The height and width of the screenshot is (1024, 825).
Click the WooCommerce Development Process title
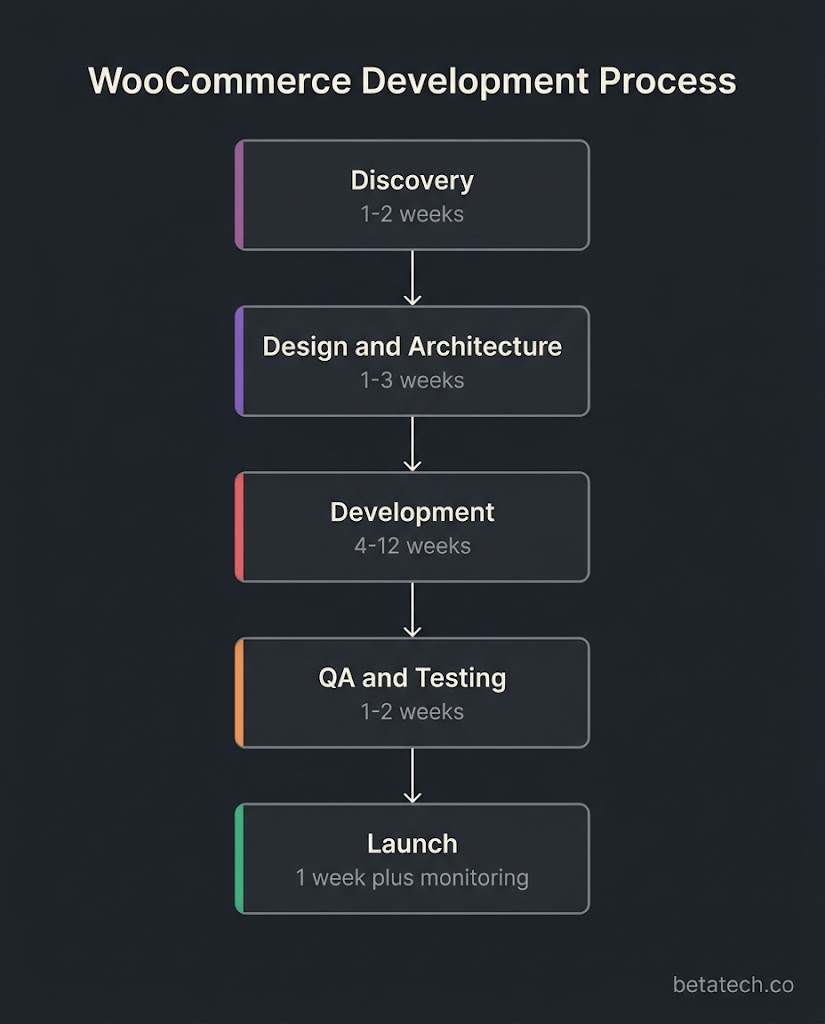[412, 81]
